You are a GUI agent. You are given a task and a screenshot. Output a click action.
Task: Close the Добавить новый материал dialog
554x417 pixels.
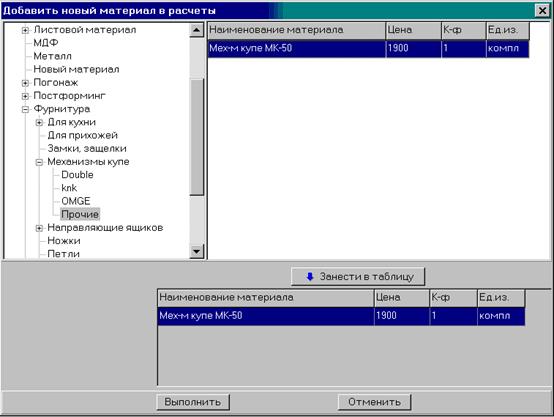pos(542,11)
